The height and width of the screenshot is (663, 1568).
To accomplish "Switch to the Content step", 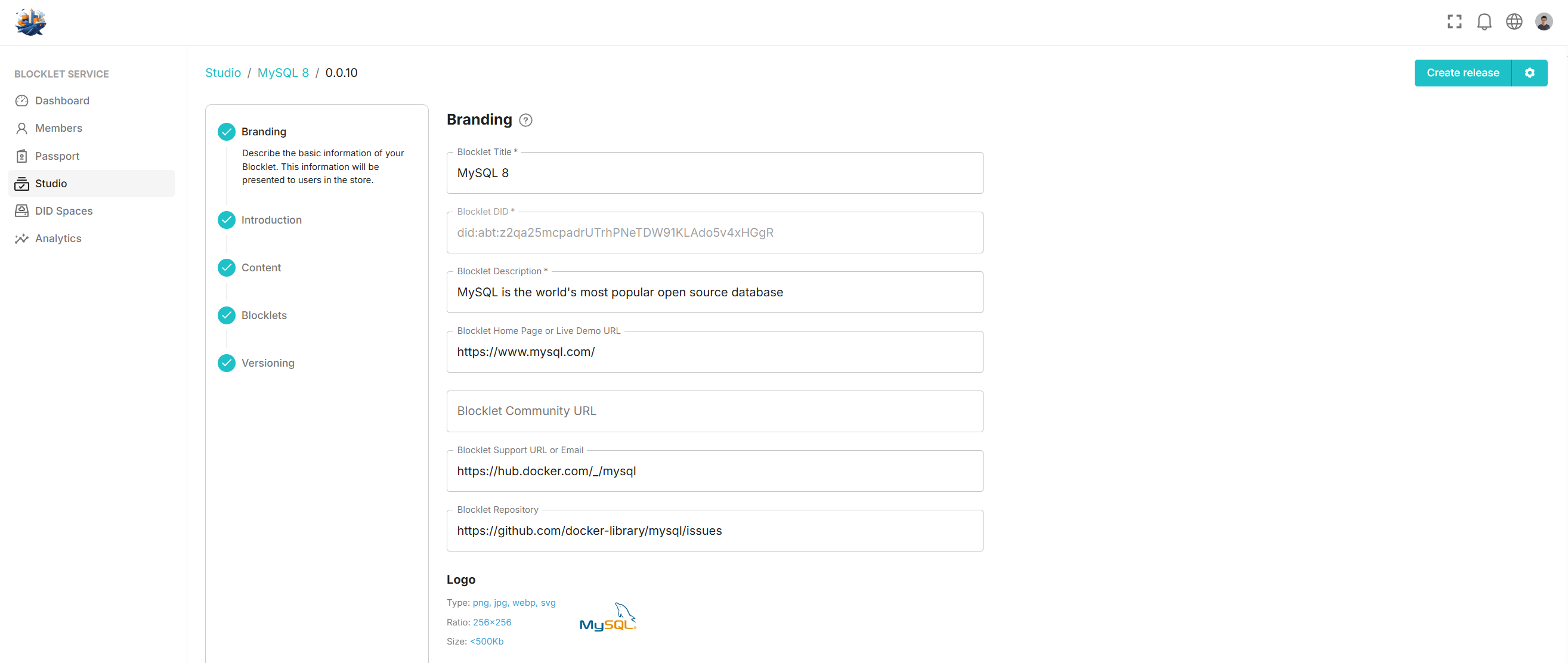I will click(x=261, y=268).
